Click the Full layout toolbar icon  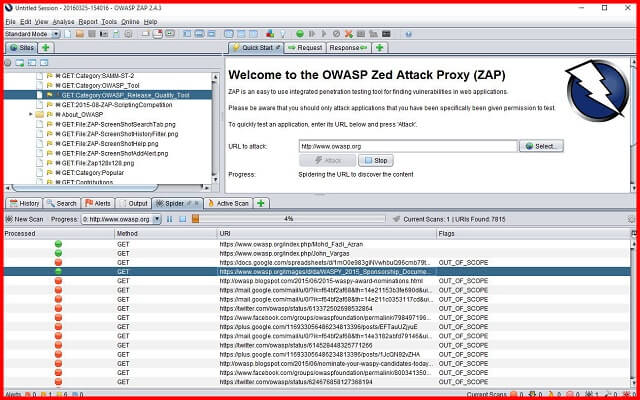coord(211,34)
